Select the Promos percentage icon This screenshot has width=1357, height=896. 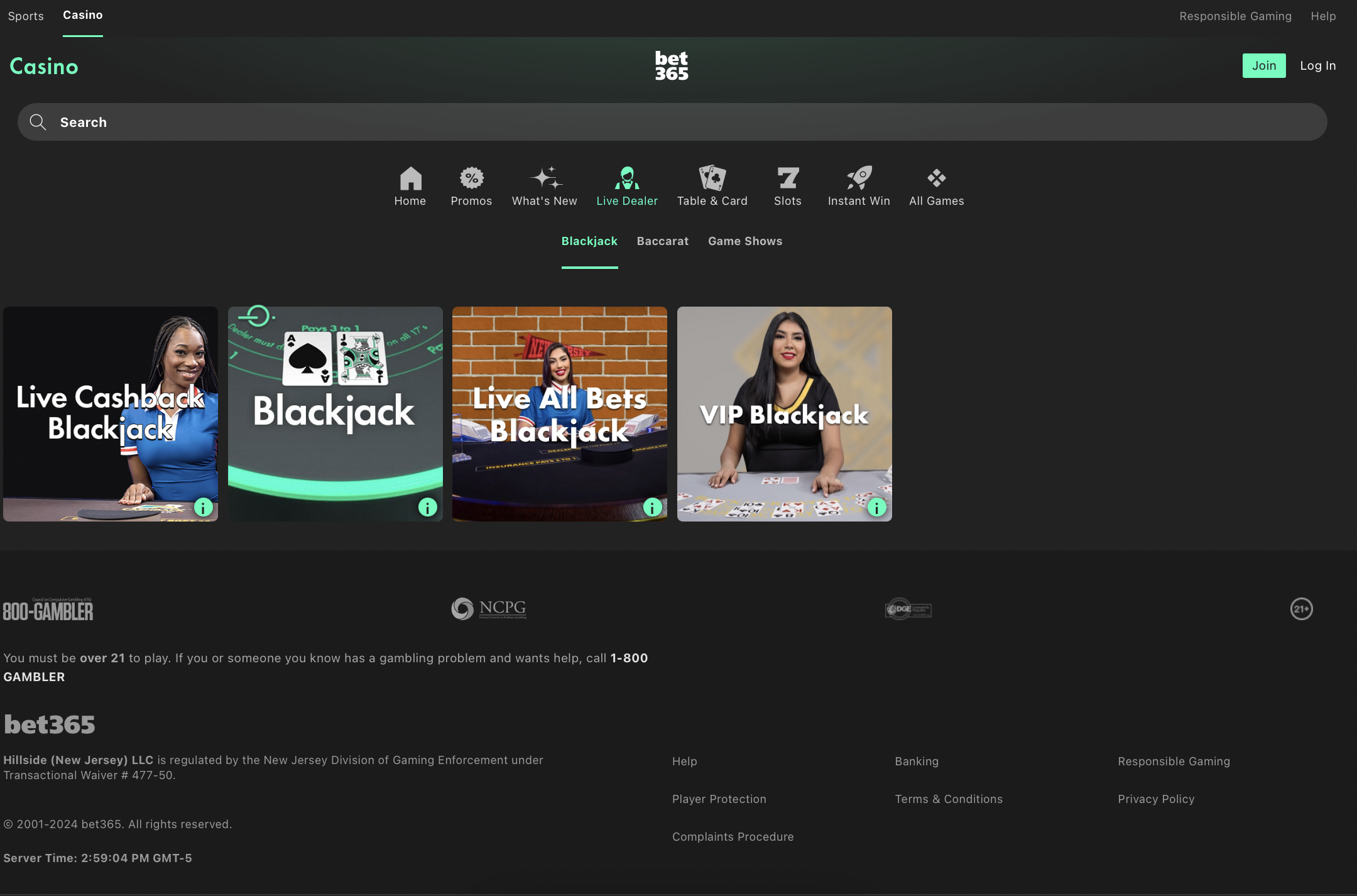pyautogui.click(x=471, y=178)
